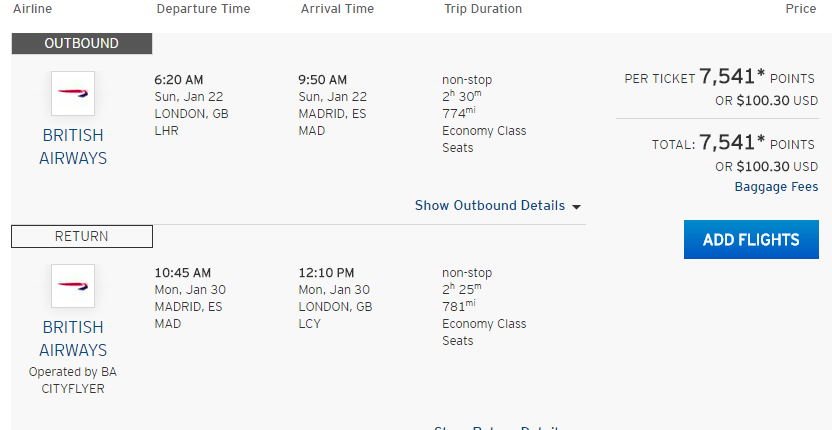The height and width of the screenshot is (430, 832).
Task: Open the return BRITISH AIRWAYS airline link
Action: pyautogui.click(x=73, y=339)
